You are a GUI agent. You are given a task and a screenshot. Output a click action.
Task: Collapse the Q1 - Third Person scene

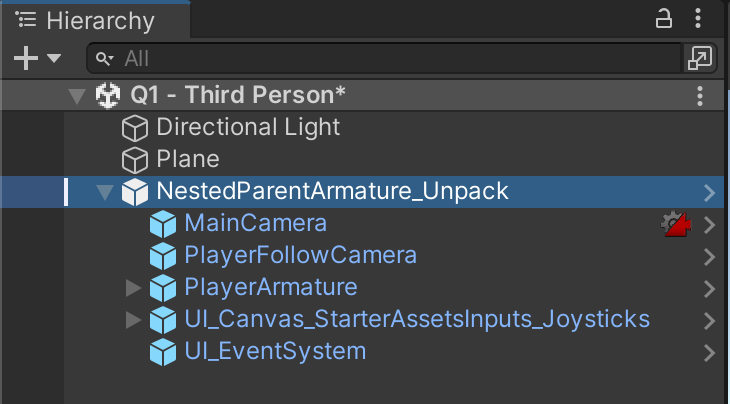(76, 96)
